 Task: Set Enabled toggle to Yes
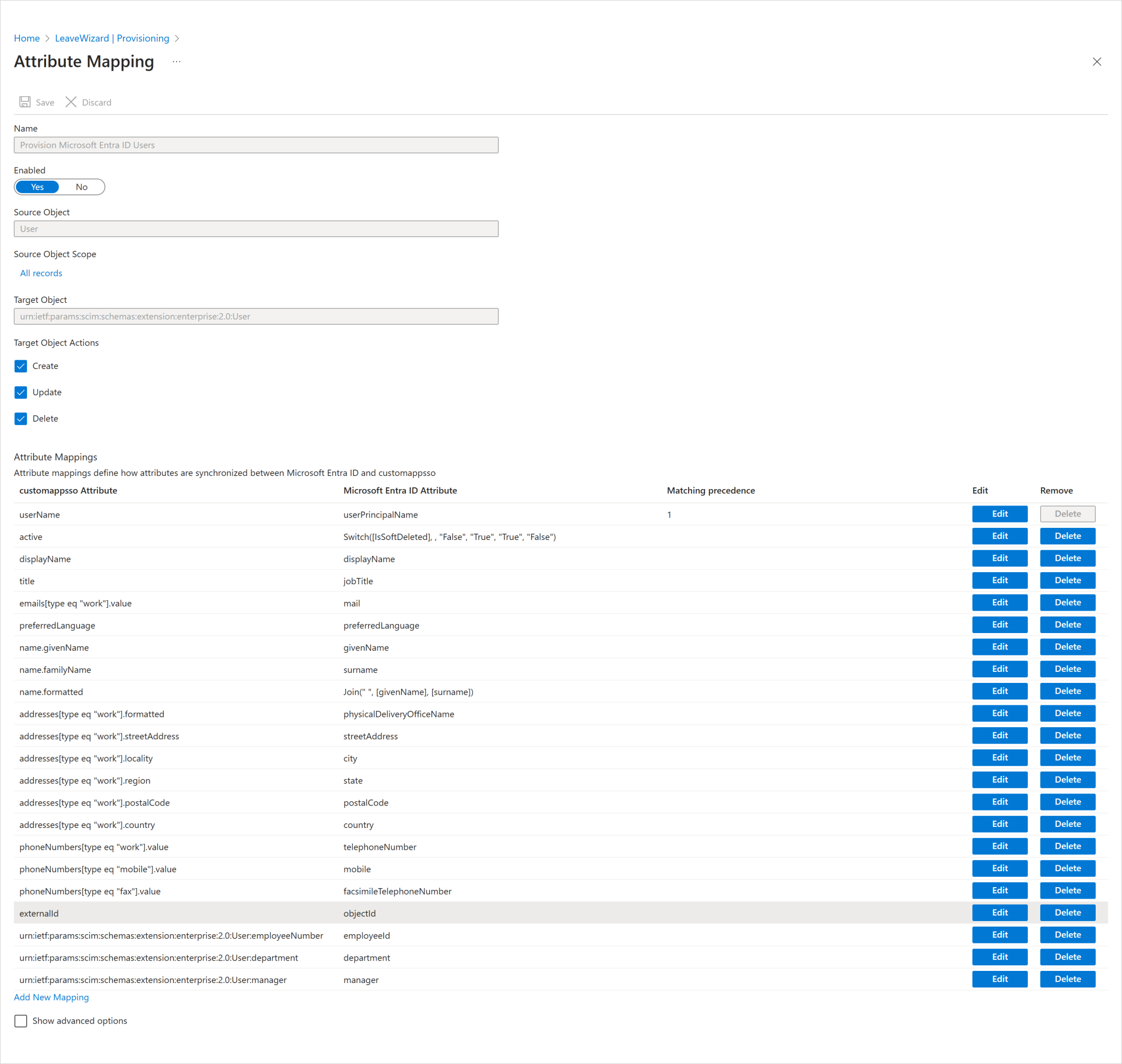(x=37, y=187)
